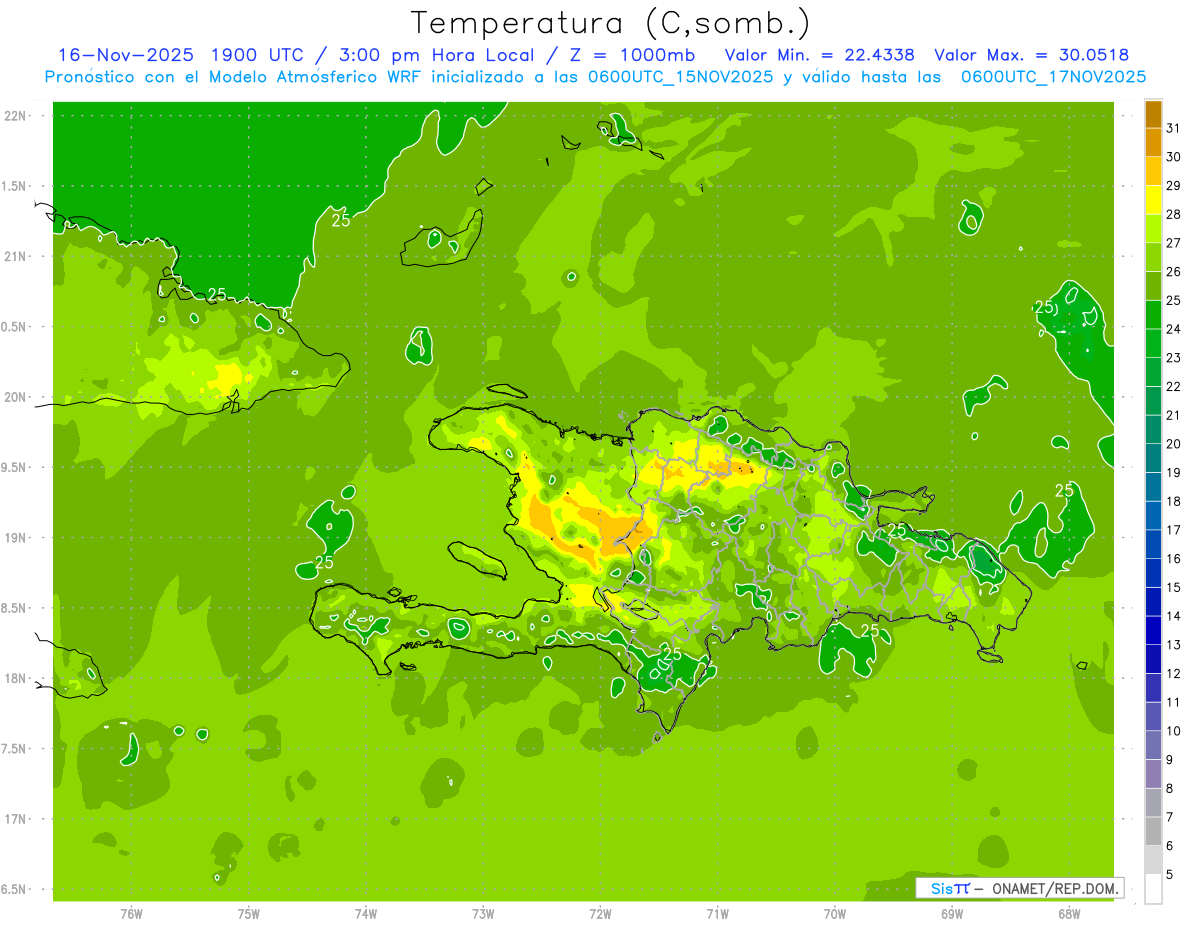Viewport: 1200px width, 927px height.
Task: Click the "17N" latitude label
Action: click(16, 819)
